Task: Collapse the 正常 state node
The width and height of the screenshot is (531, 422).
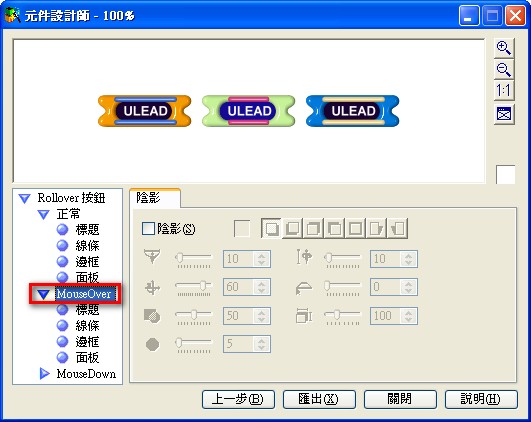Action: (43, 214)
